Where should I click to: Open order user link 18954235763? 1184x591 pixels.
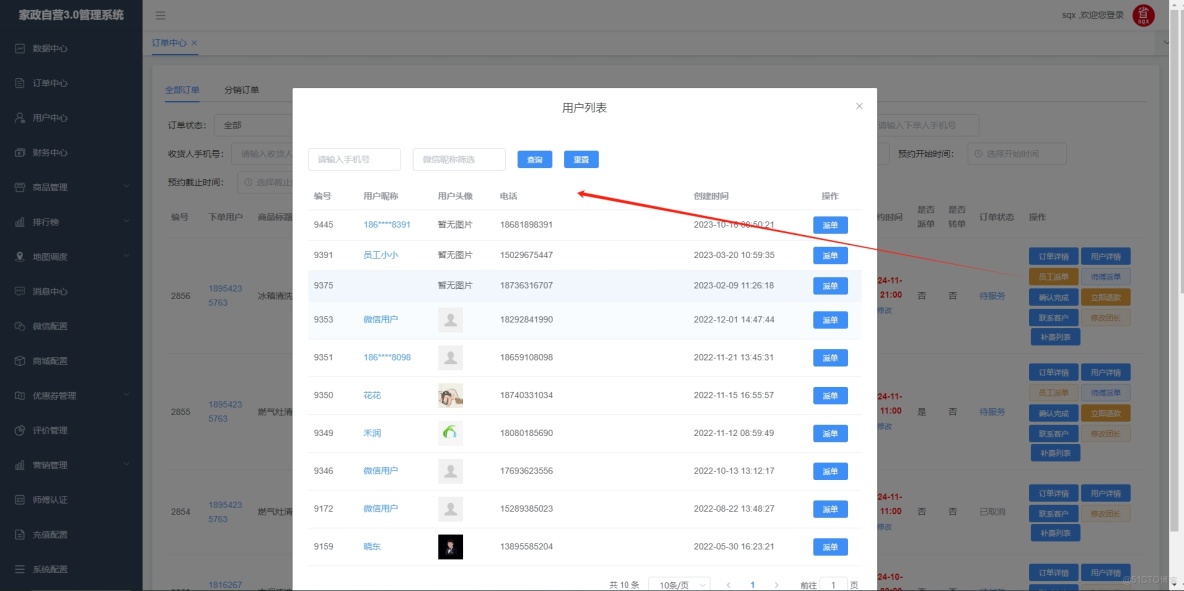pos(225,297)
